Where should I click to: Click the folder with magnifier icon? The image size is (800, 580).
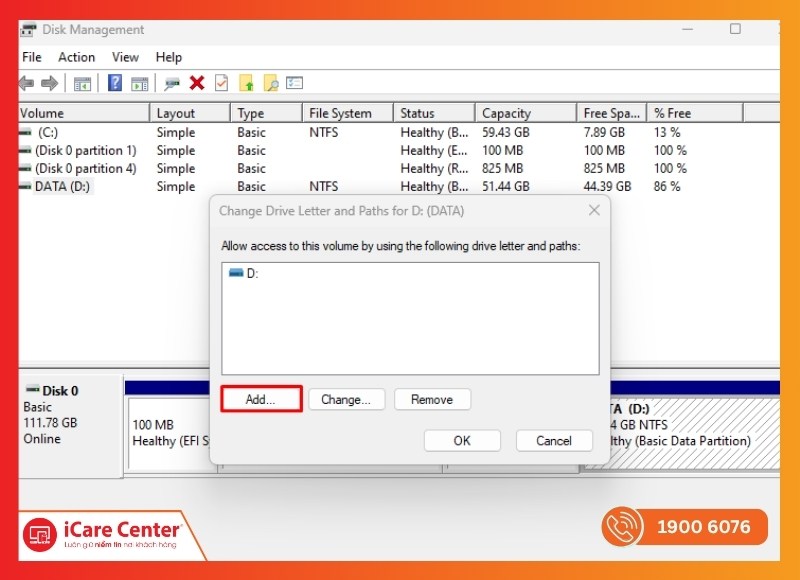point(270,83)
